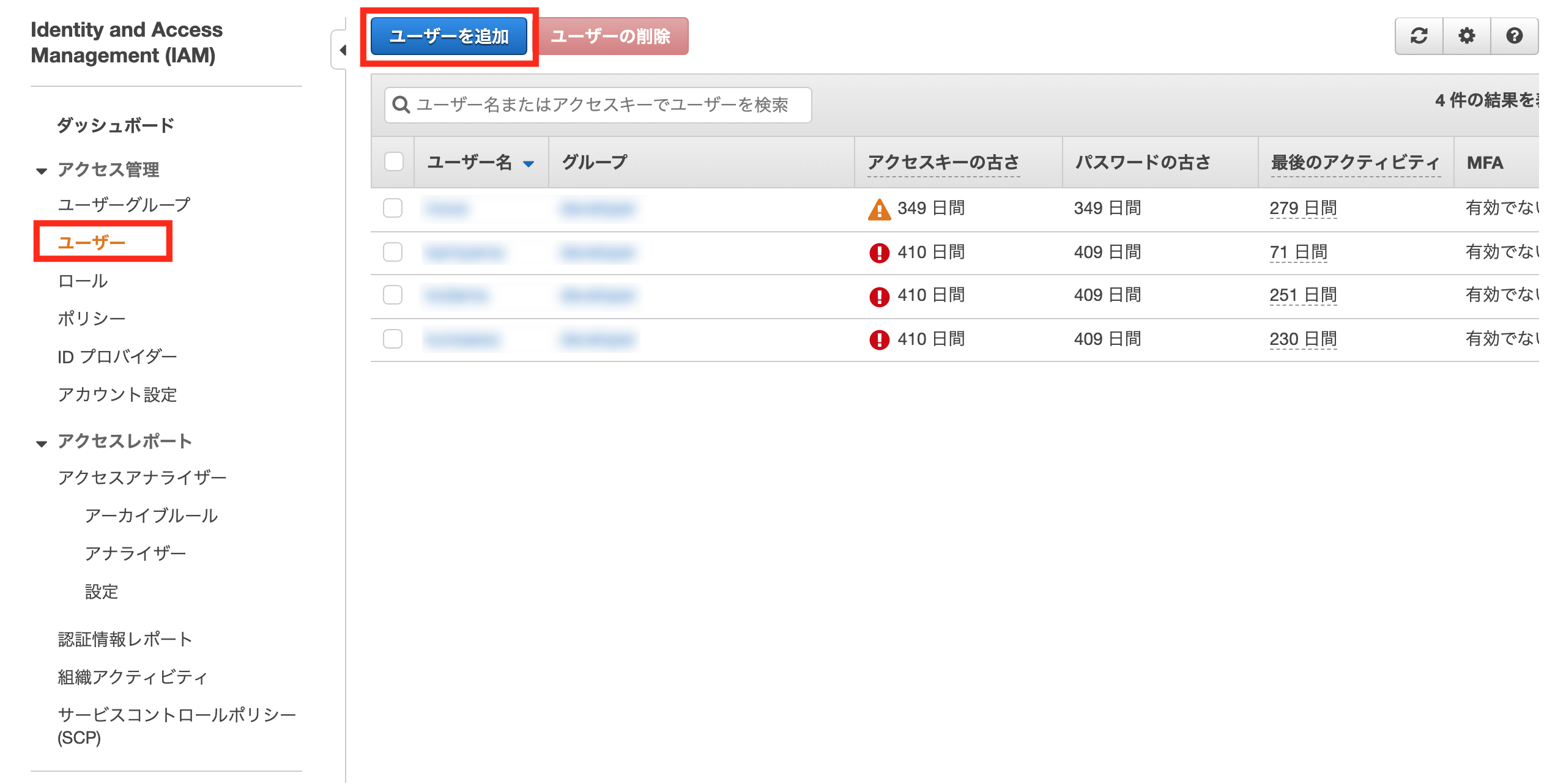Collapse the アクセスレポート section
Viewport: 1566px width, 784px height.
click(x=42, y=443)
